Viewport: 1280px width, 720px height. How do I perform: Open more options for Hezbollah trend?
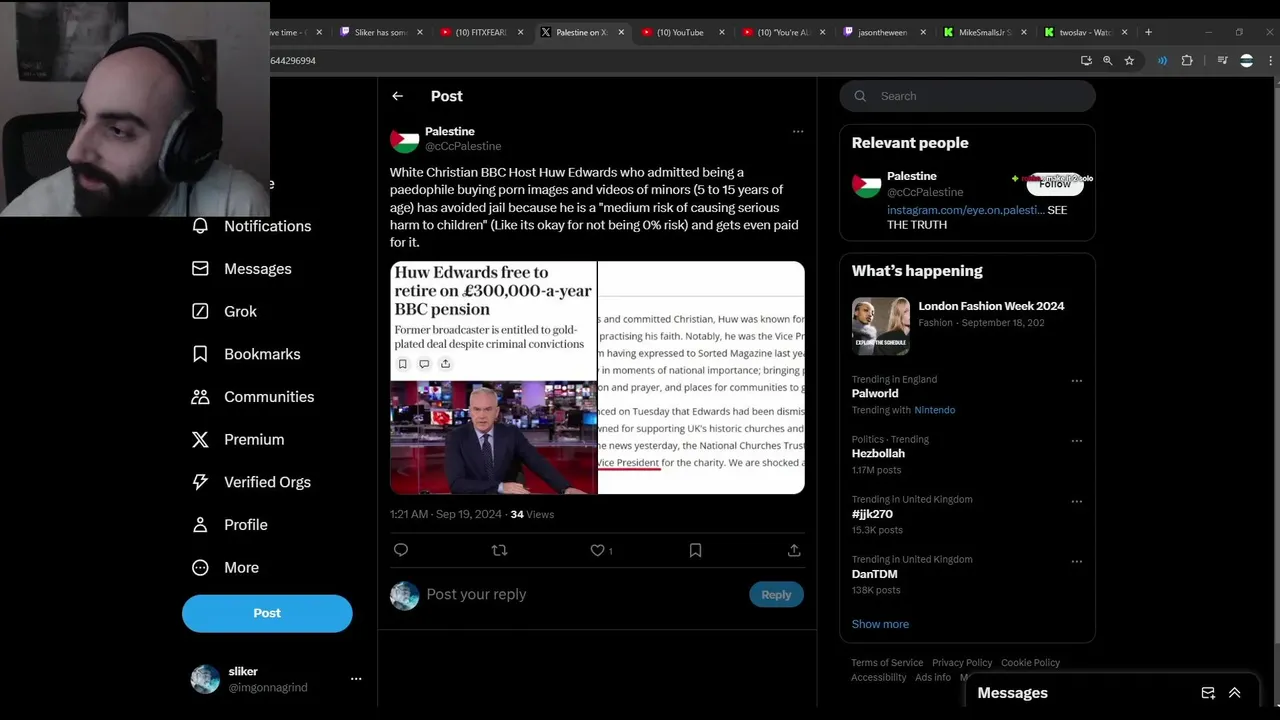[x=1077, y=441]
